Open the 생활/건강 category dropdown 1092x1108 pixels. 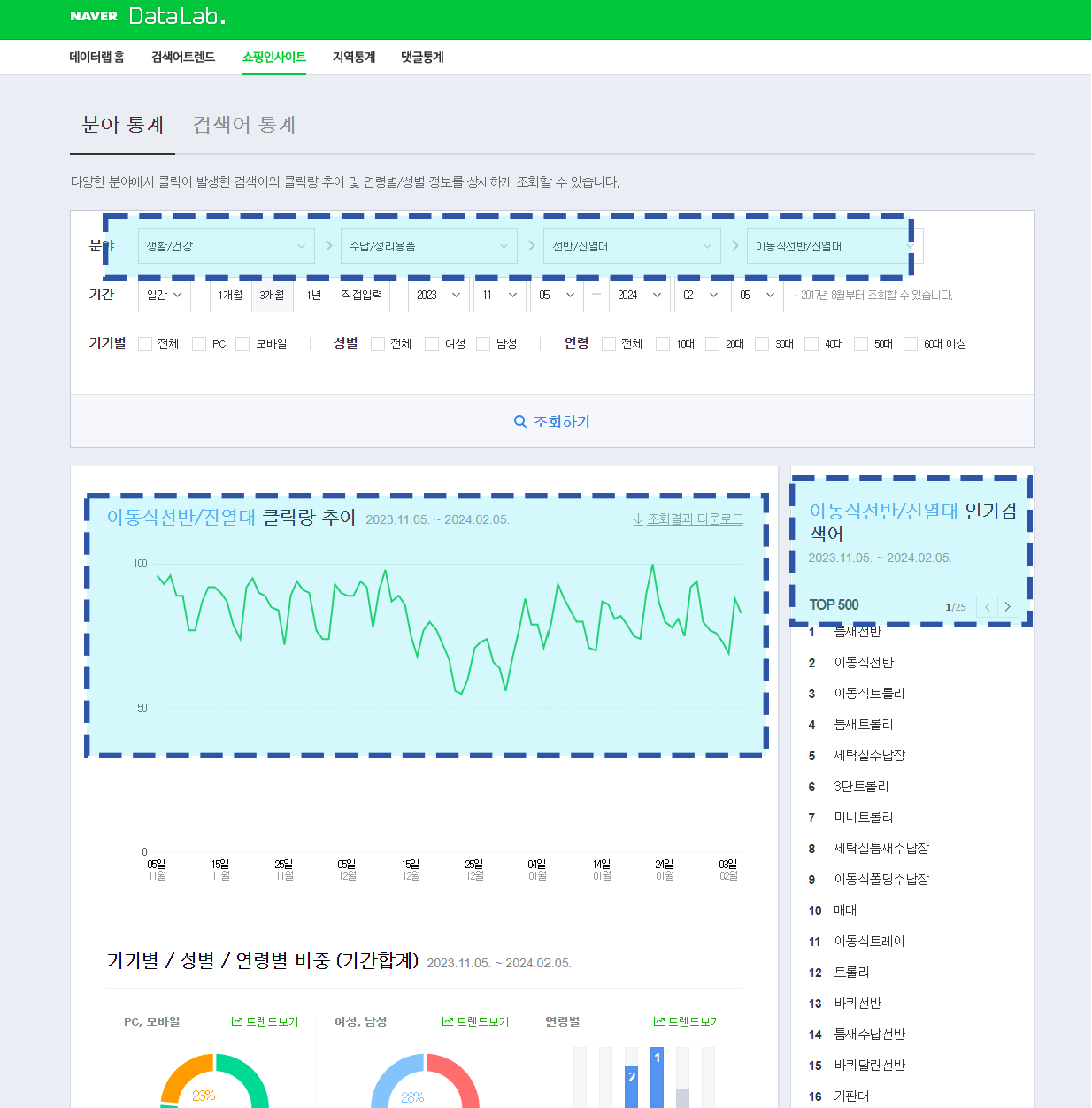pos(227,246)
